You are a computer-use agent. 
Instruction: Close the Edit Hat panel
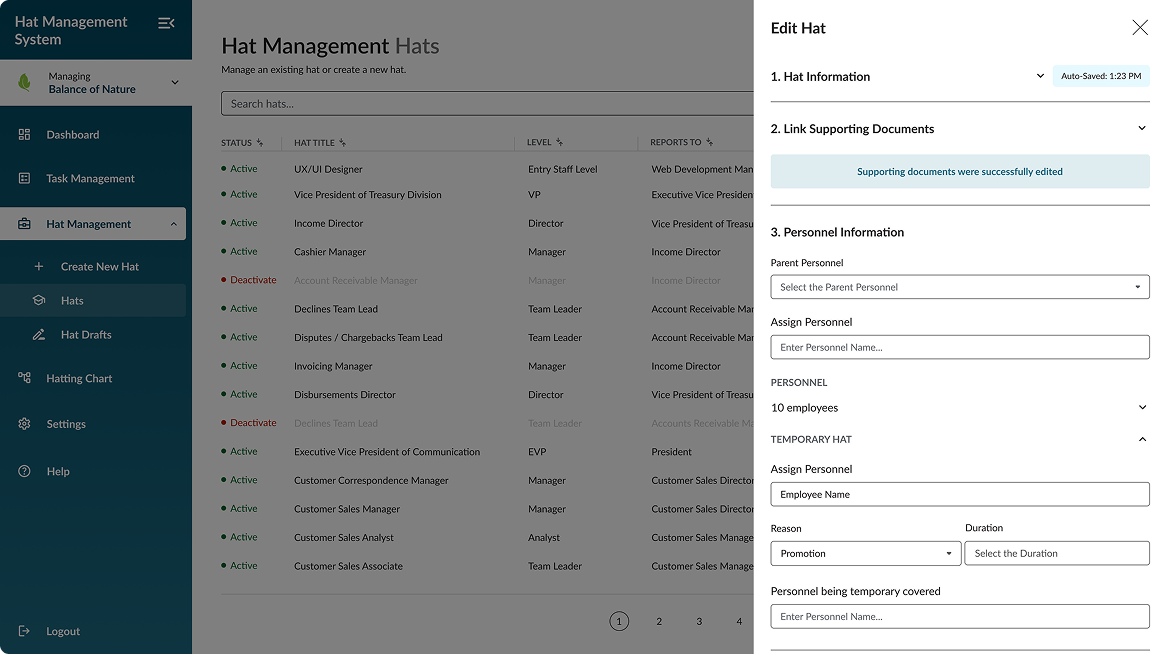click(1139, 28)
